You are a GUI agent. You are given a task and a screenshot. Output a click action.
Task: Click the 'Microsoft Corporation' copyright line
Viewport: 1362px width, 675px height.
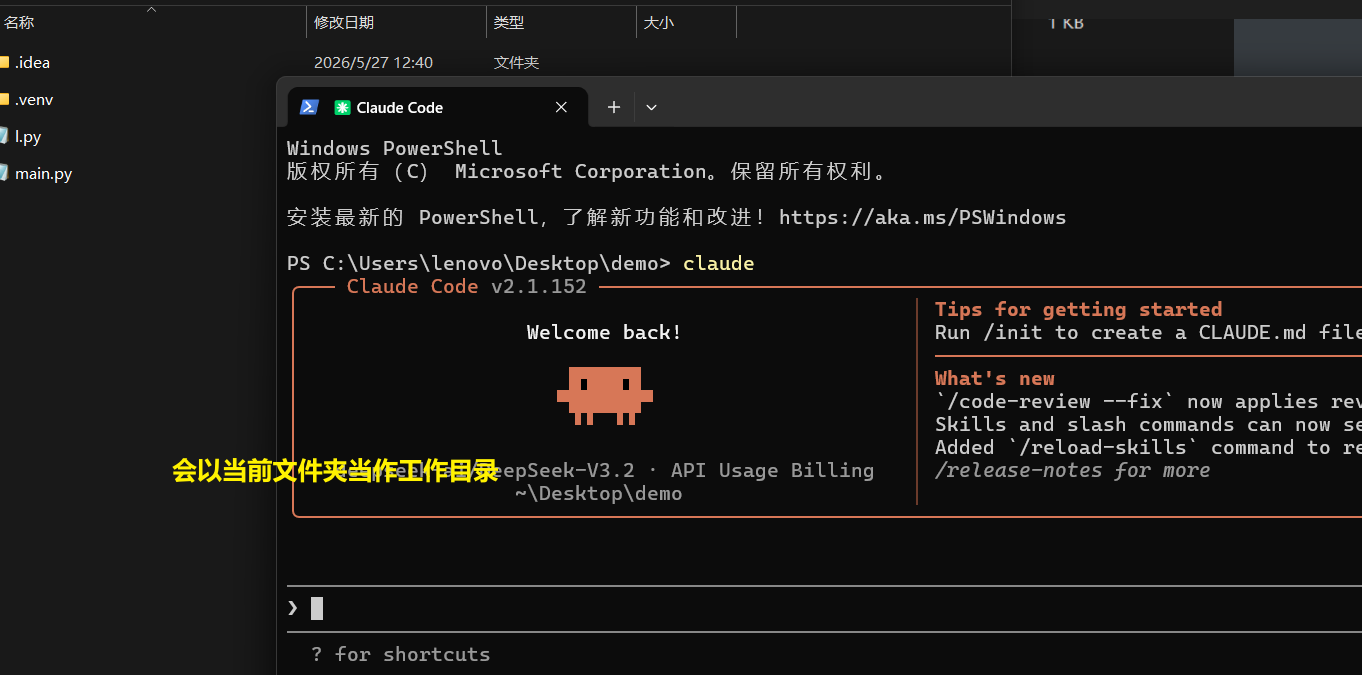click(588, 171)
